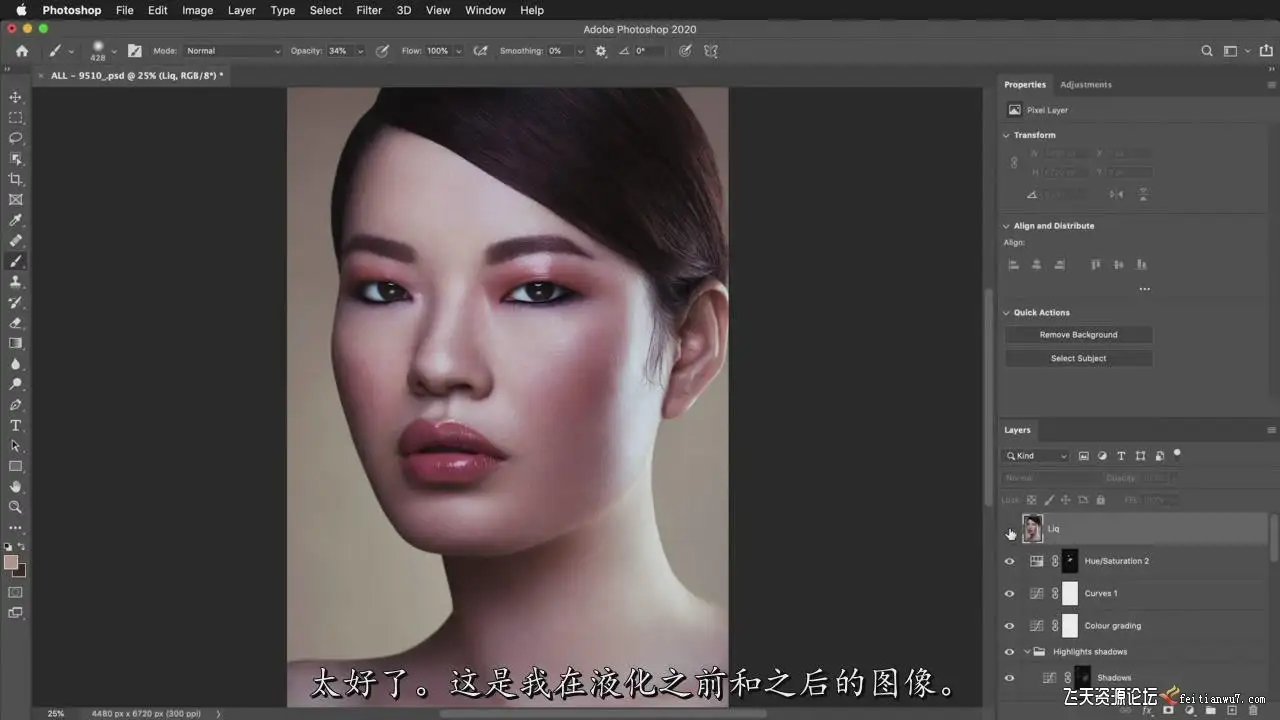Show more align options ellipsis
This screenshot has height=720, width=1280.
pos(1144,289)
